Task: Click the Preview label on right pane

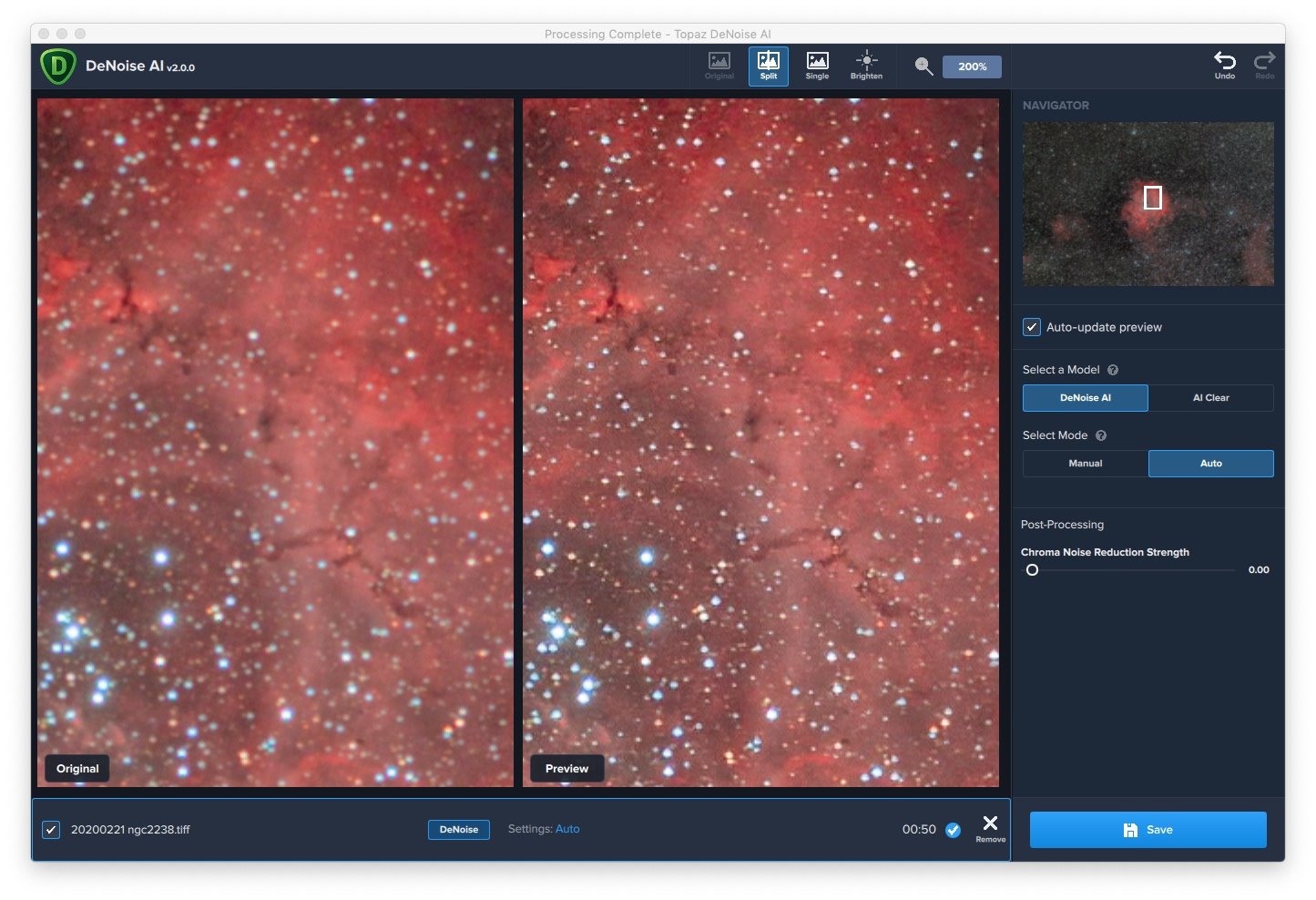Action: tap(566, 769)
